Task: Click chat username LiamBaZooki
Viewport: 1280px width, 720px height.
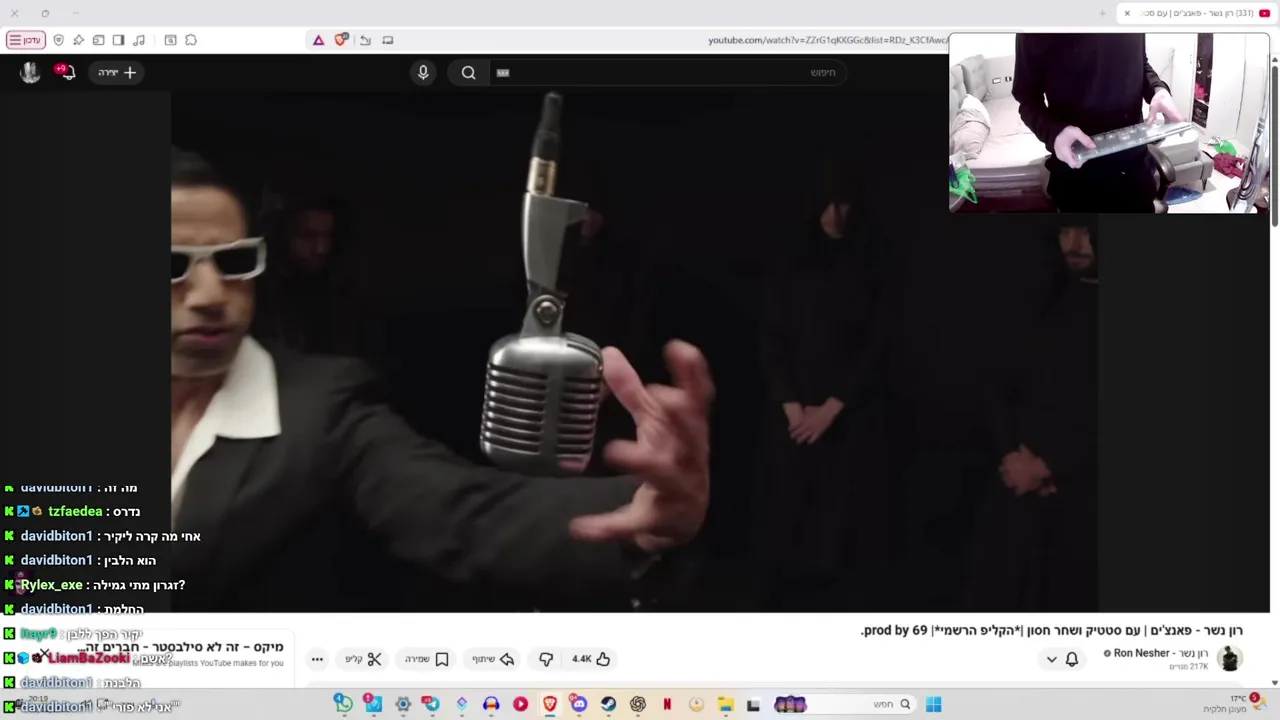Action: pos(89,658)
